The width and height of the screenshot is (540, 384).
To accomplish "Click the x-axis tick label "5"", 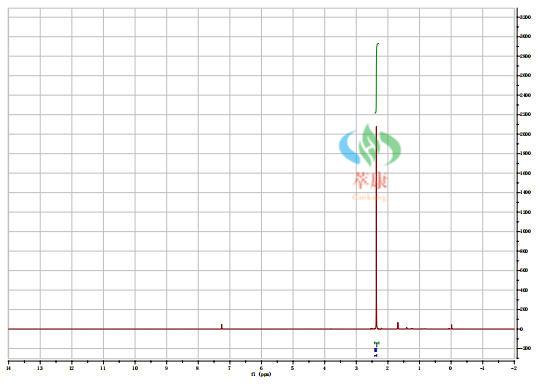I will [x=293, y=368].
